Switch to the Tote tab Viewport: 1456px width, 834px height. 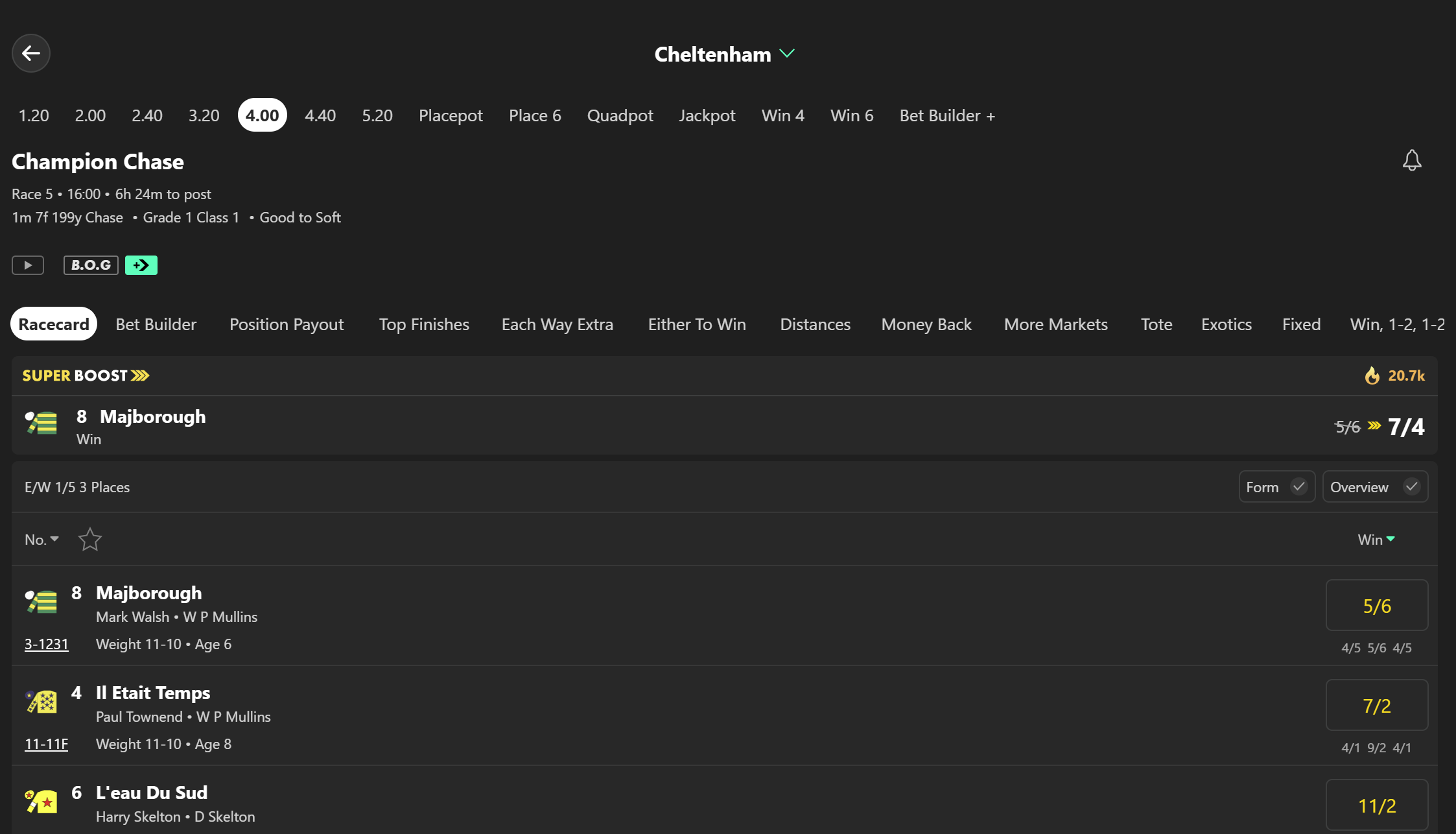pos(1157,324)
